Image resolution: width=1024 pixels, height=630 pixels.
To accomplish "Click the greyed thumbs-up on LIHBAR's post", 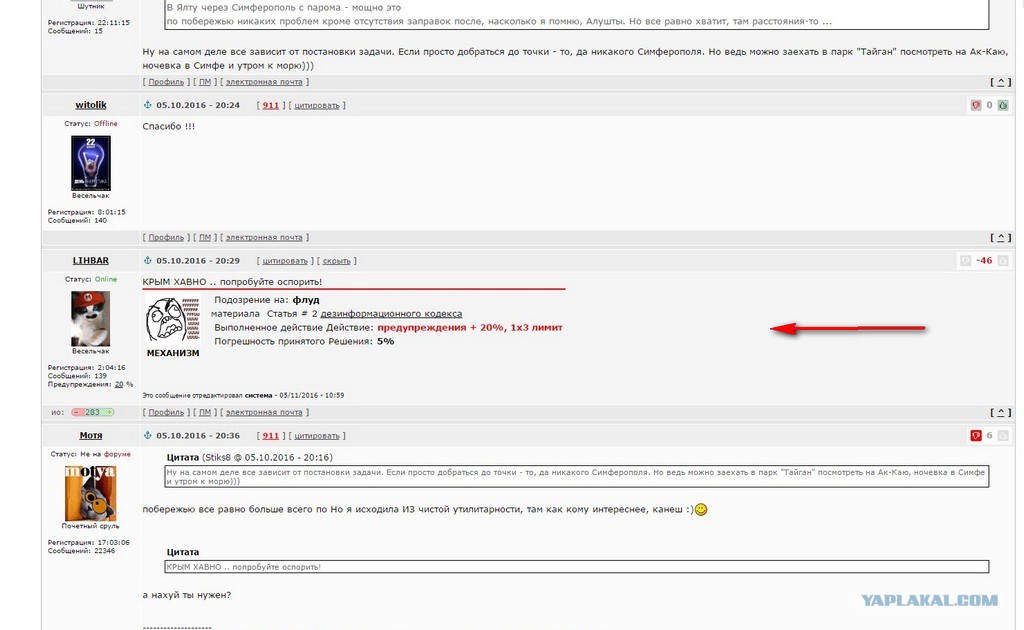I will pos(1003,260).
